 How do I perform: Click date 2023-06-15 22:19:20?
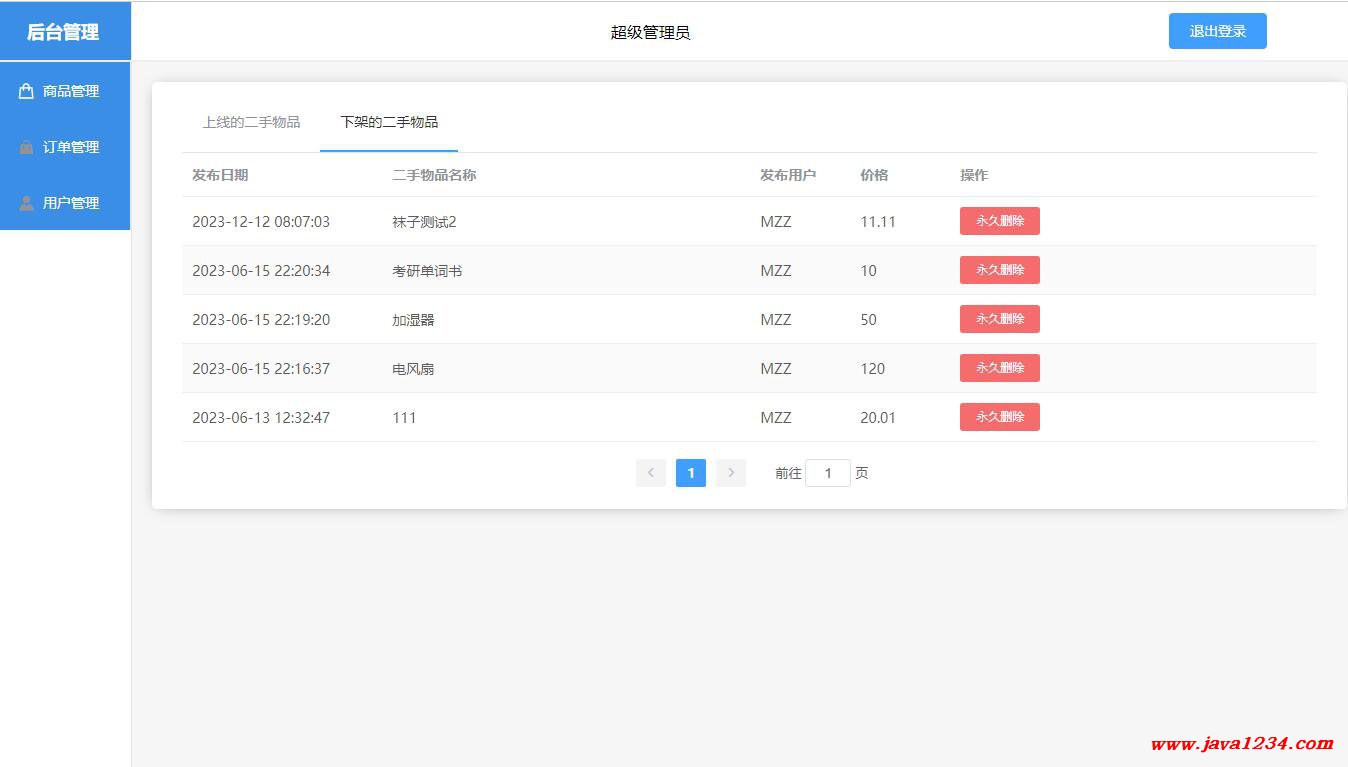[261, 320]
